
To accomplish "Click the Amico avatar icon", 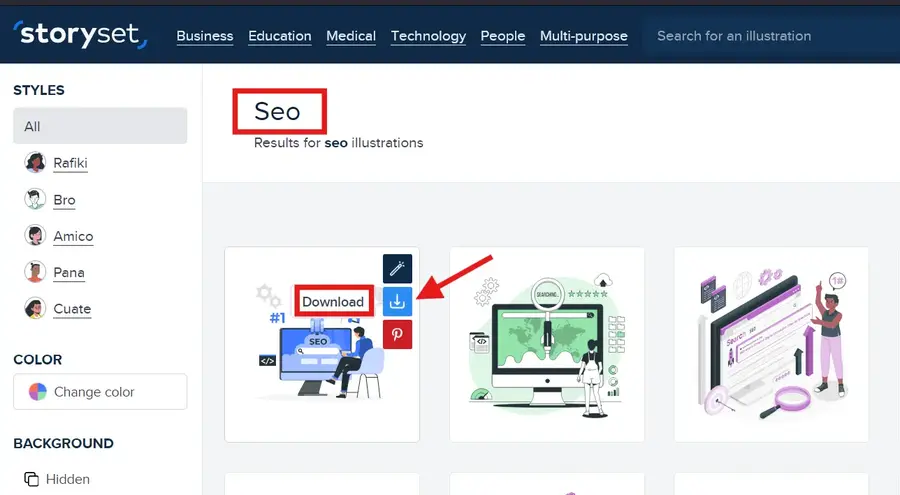I will [35, 235].
